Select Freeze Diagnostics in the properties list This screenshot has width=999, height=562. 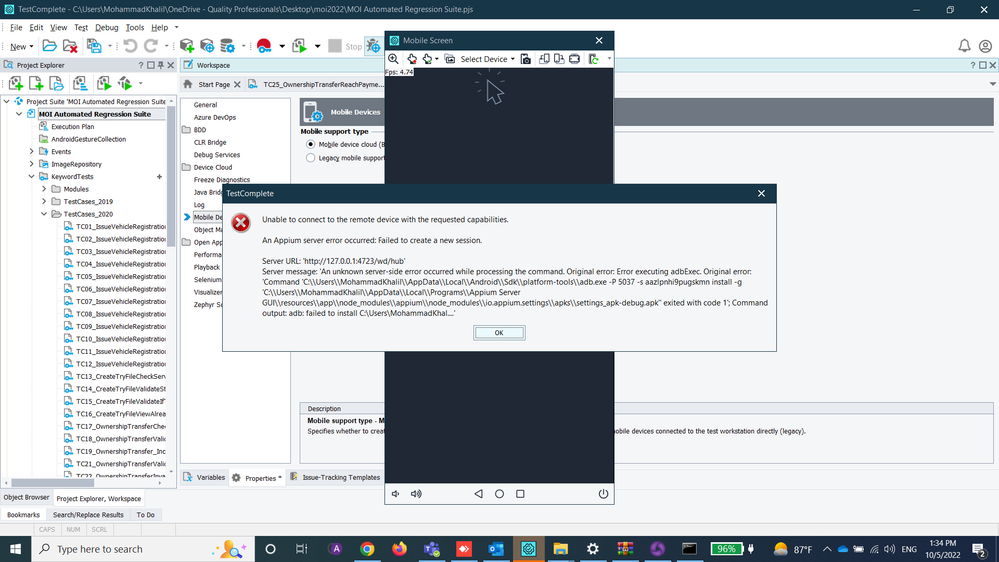coord(222,180)
